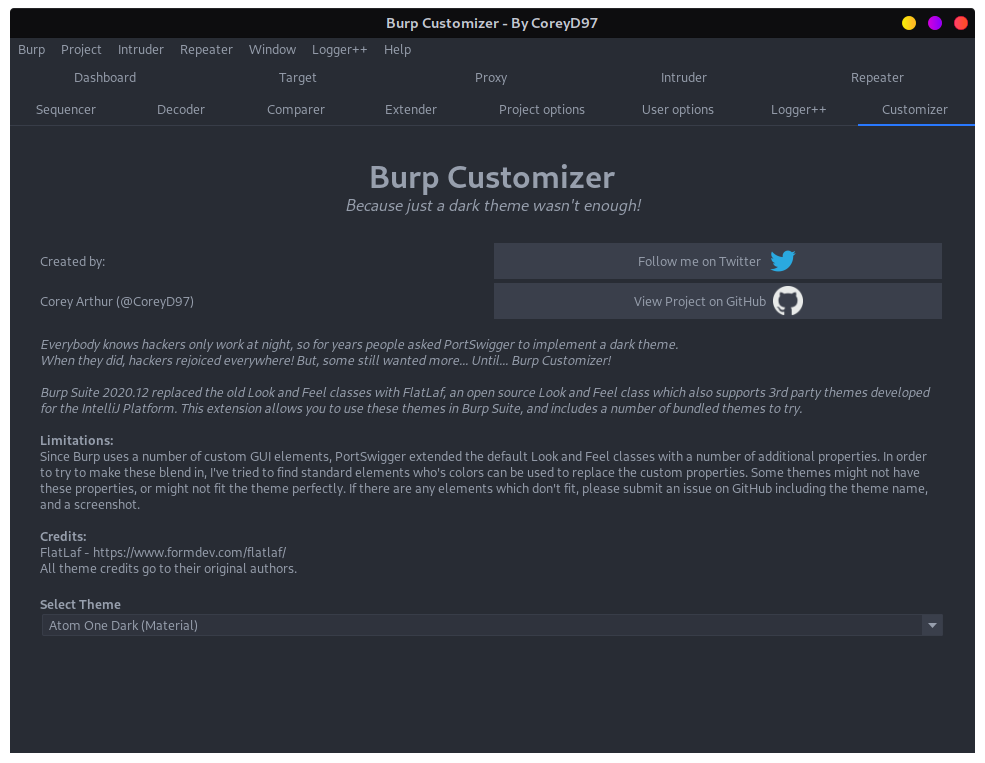Click the 'Corey Arthur (@CoreyD97)' text
Viewport: 985px width, 763px height.
[x=117, y=302]
